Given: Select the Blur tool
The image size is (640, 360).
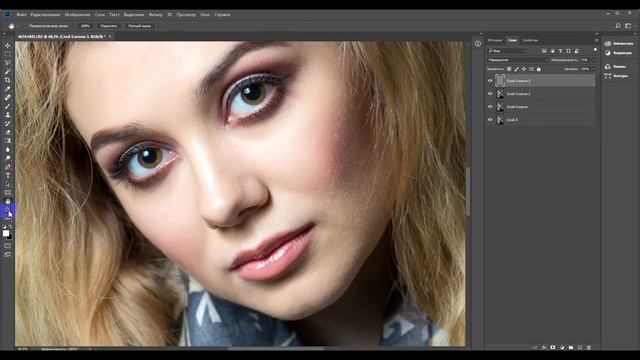Looking at the screenshot, I should (x=7, y=149).
